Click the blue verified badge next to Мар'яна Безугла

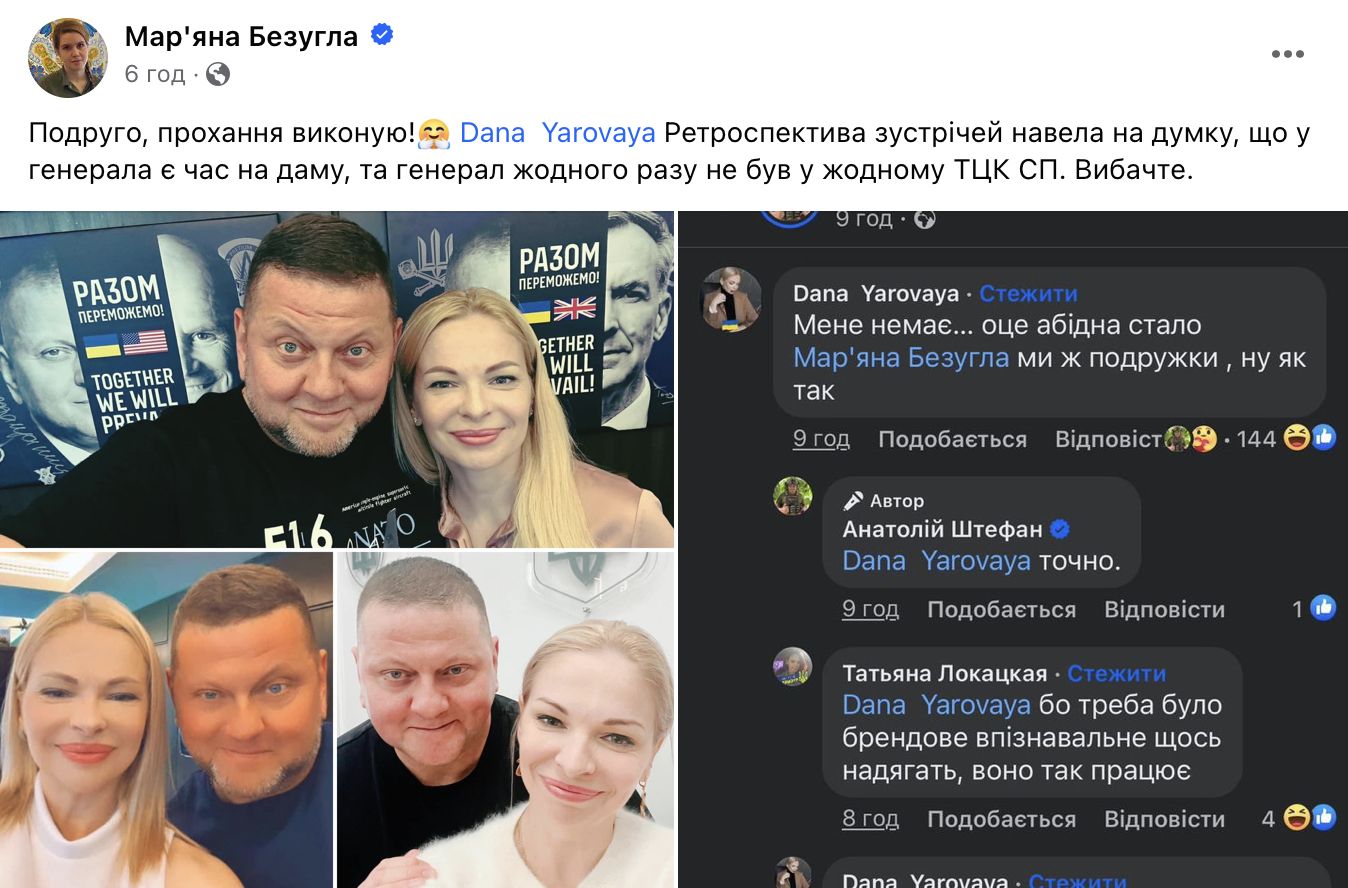[381, 36]
